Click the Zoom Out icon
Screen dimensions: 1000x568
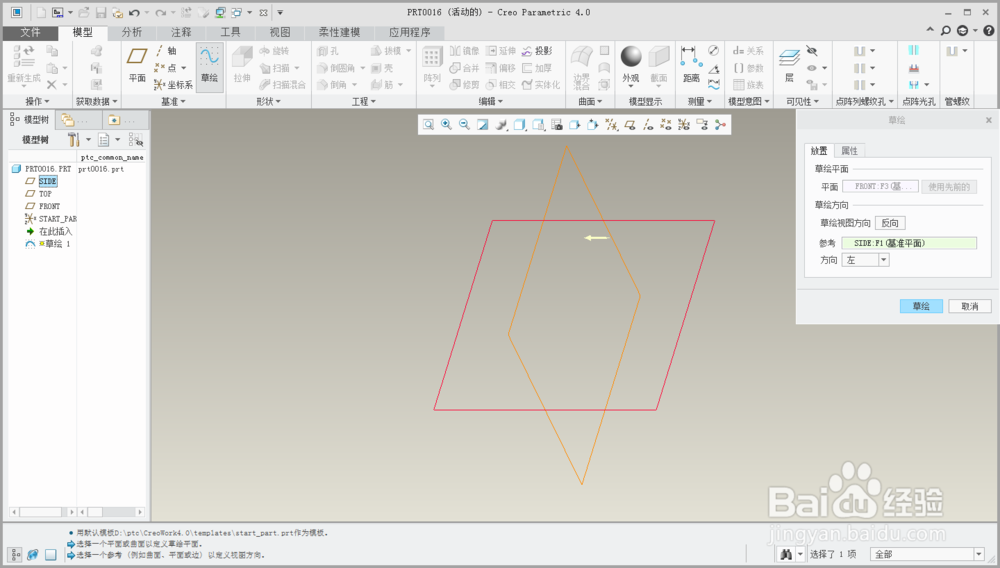tap(464, 125)
